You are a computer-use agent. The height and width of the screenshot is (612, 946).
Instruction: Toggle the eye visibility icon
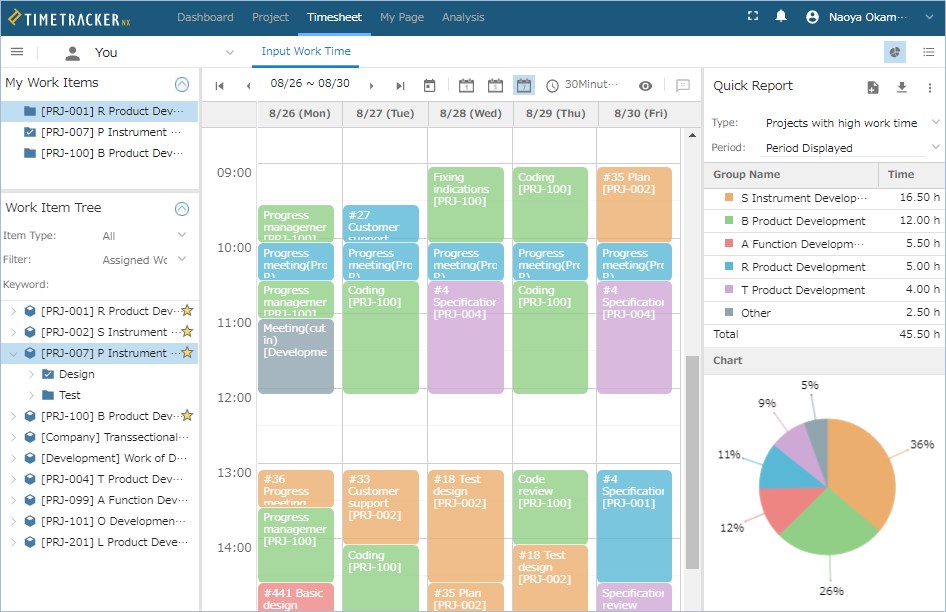tap(645, 86)
